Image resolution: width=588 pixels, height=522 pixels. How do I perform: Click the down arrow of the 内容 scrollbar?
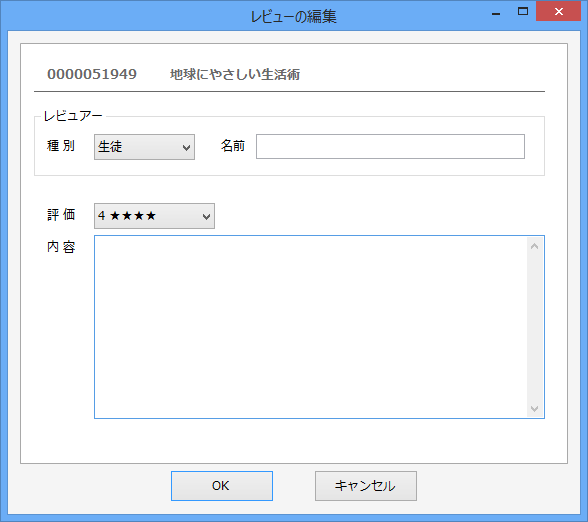(x=534, y=408)
